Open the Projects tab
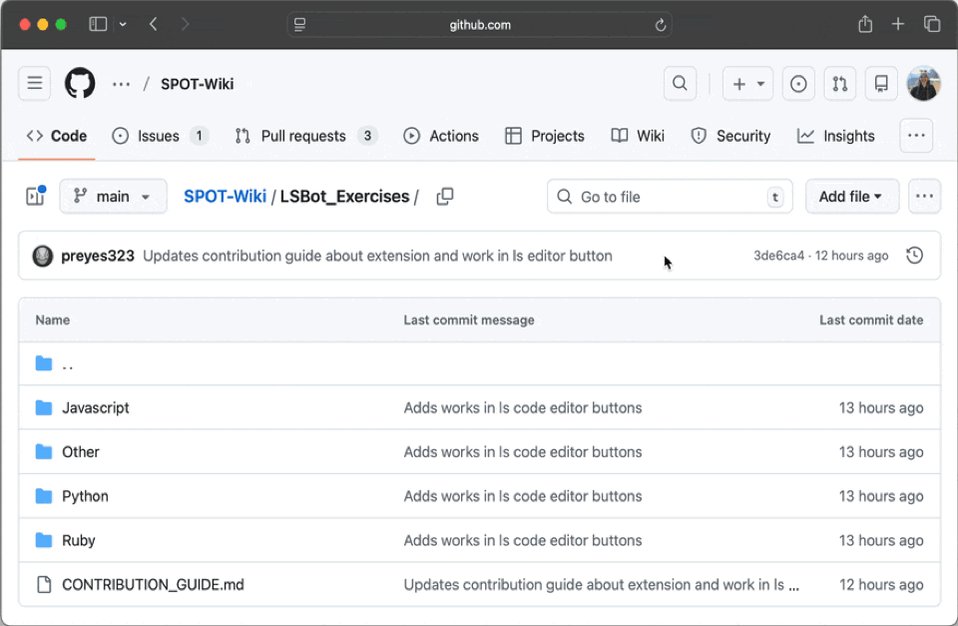Screen dimensions: 958x626 click(x=545, y=136)
